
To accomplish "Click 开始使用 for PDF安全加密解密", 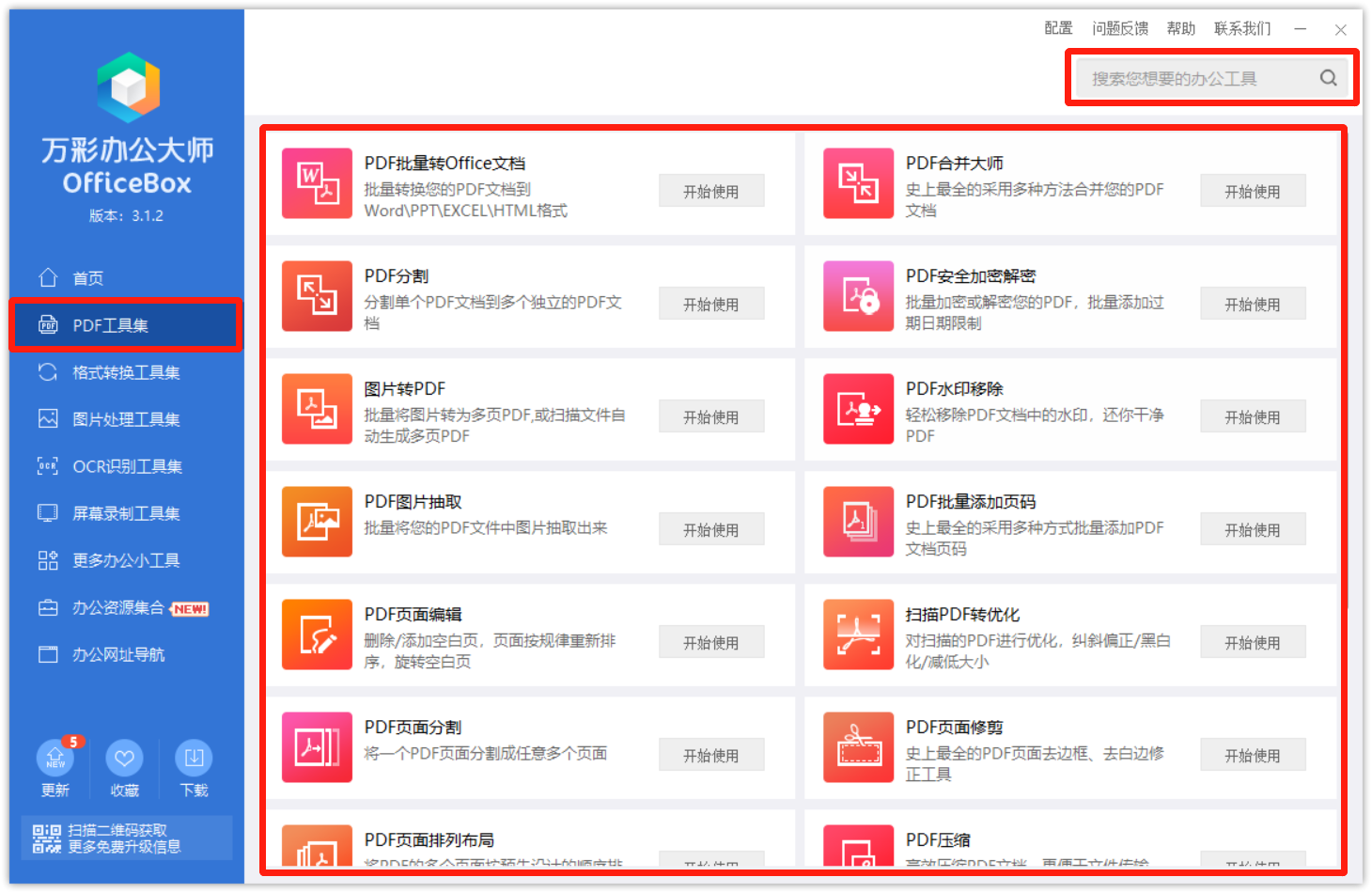I will point(1253,304).
